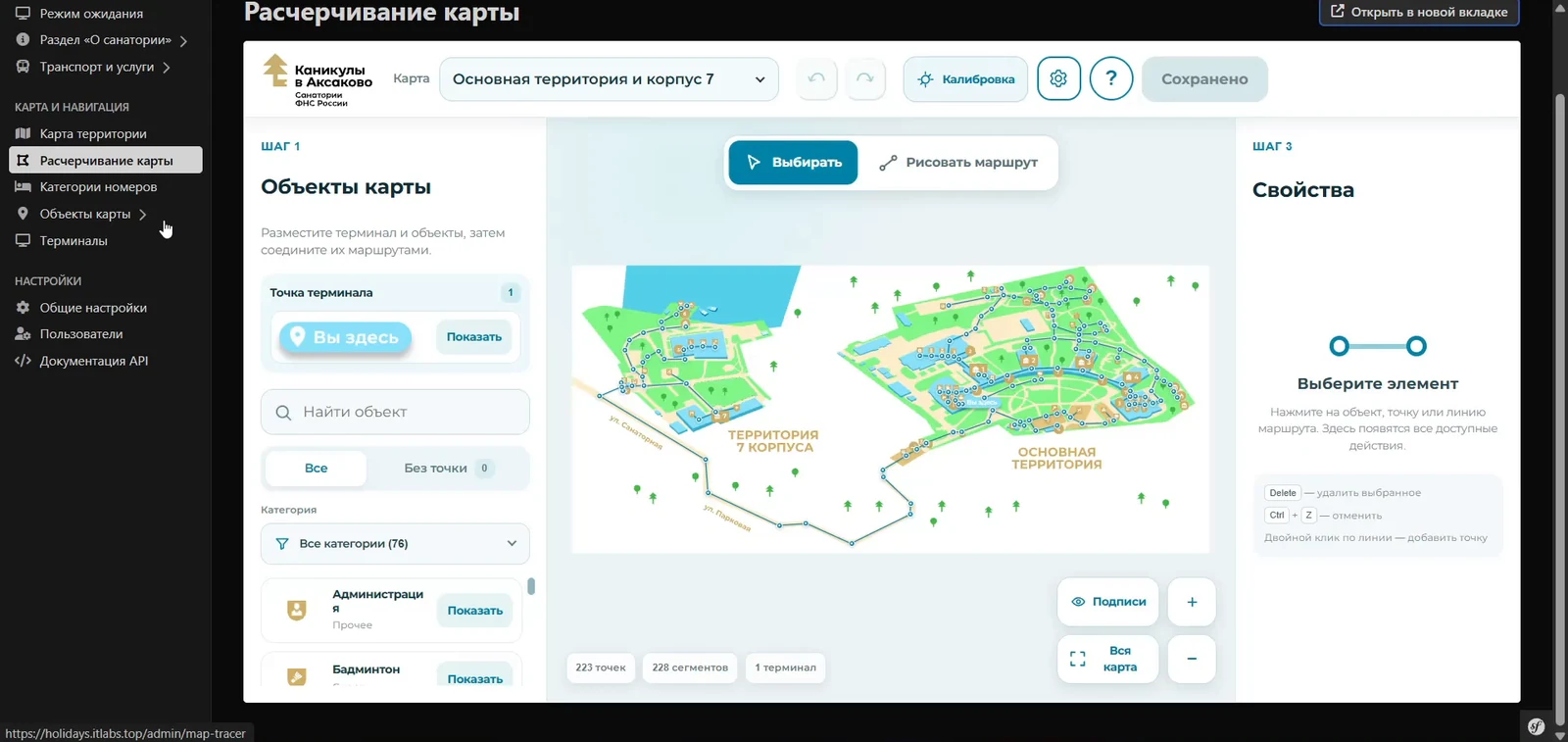Click the Найти объект search field

[x=395, y=413]
